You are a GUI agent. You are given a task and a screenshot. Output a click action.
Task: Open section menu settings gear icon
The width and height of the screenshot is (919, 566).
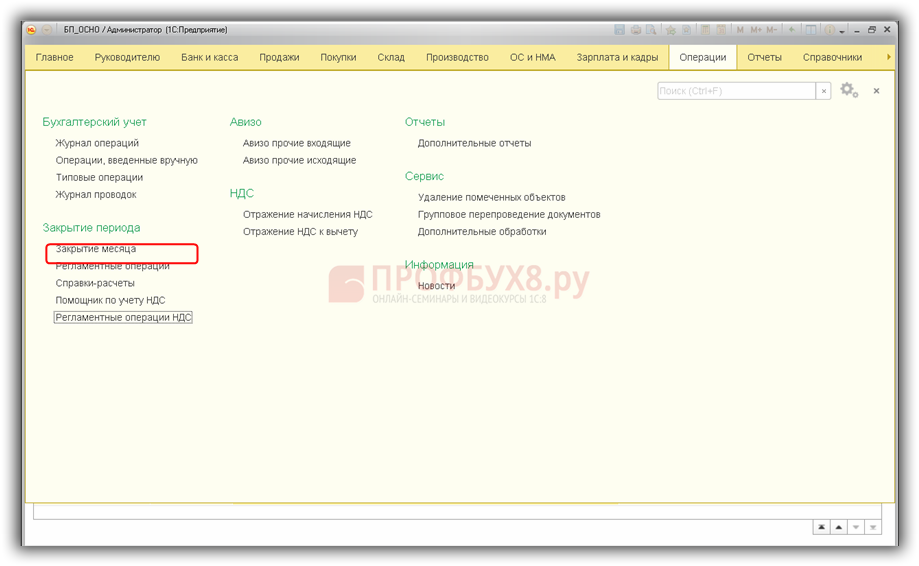[x=848, y=90]
